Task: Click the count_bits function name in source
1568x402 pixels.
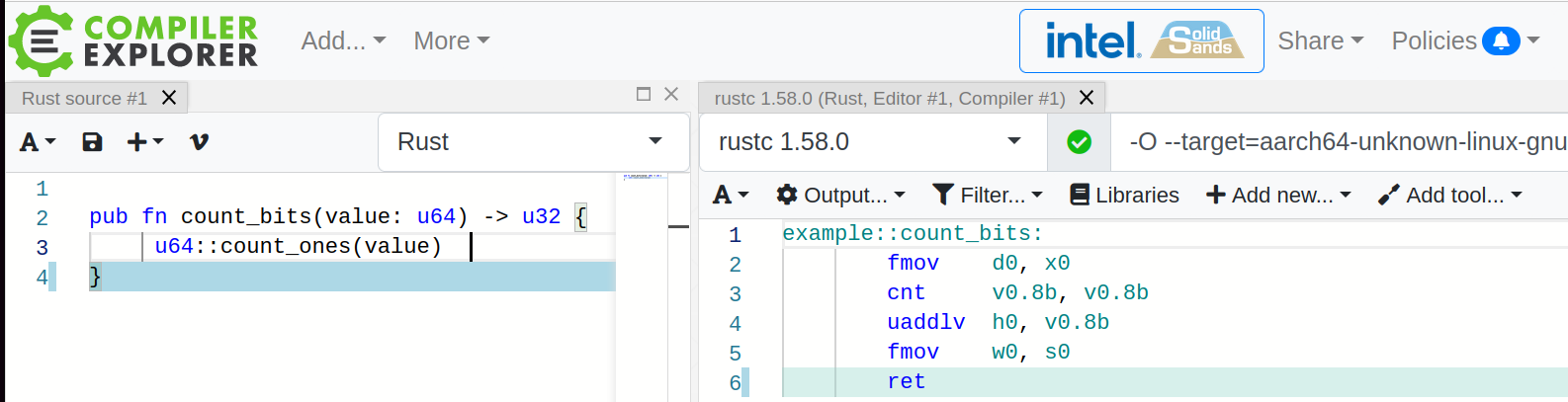Action: point(246,216)
